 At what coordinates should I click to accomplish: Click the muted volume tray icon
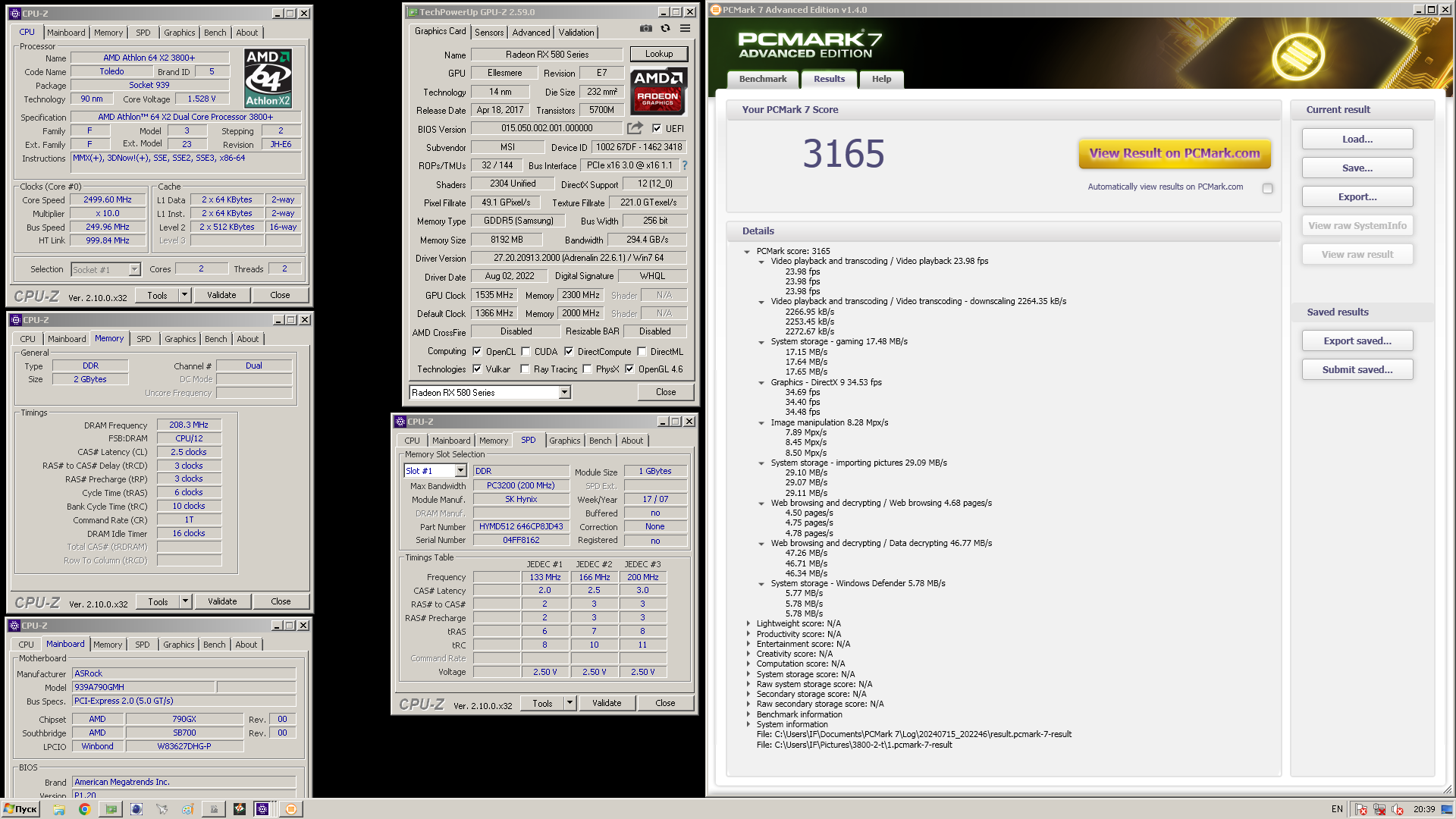coord(1398,809)
